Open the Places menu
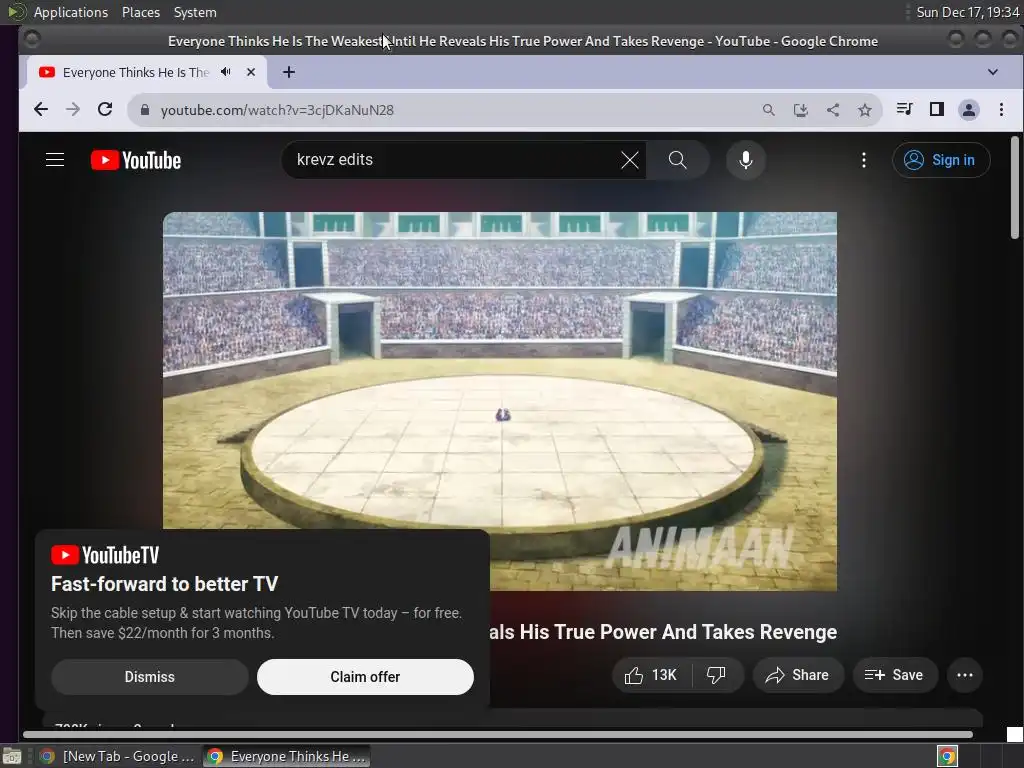Viewport: 1024px width, 768px height. click(141, 12)
